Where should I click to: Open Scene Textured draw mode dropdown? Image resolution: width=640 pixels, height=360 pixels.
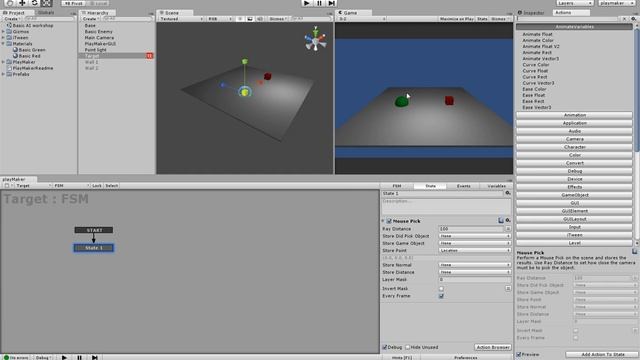pyautogui.click(x=182, y=19)
